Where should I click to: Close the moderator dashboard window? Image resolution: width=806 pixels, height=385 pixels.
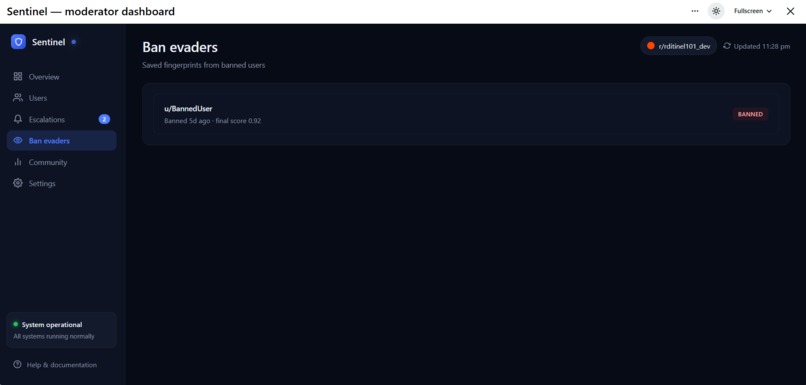[790, 11]
